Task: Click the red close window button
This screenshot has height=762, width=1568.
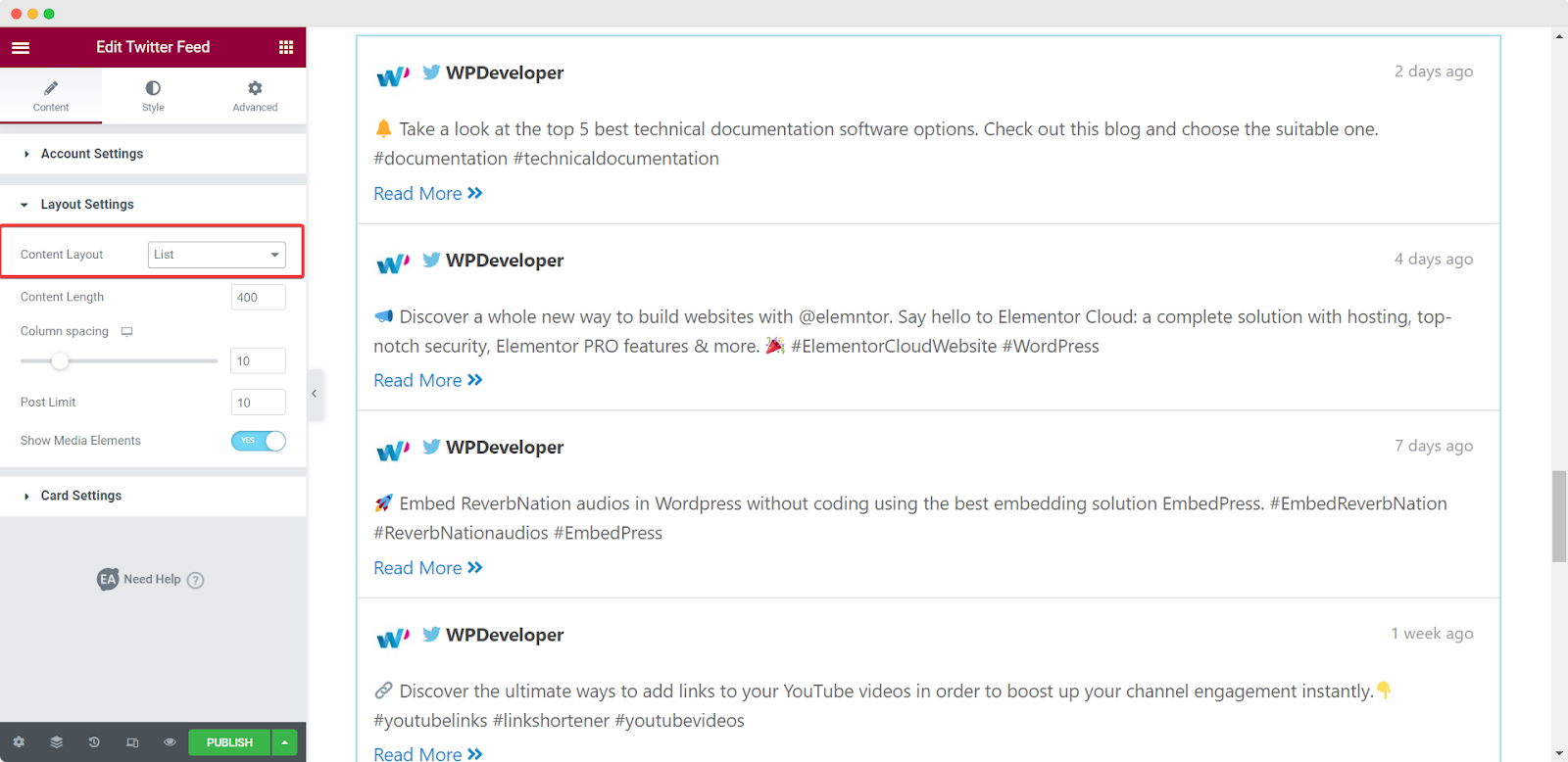Action: pyautogui.click(x=16, y=14)
